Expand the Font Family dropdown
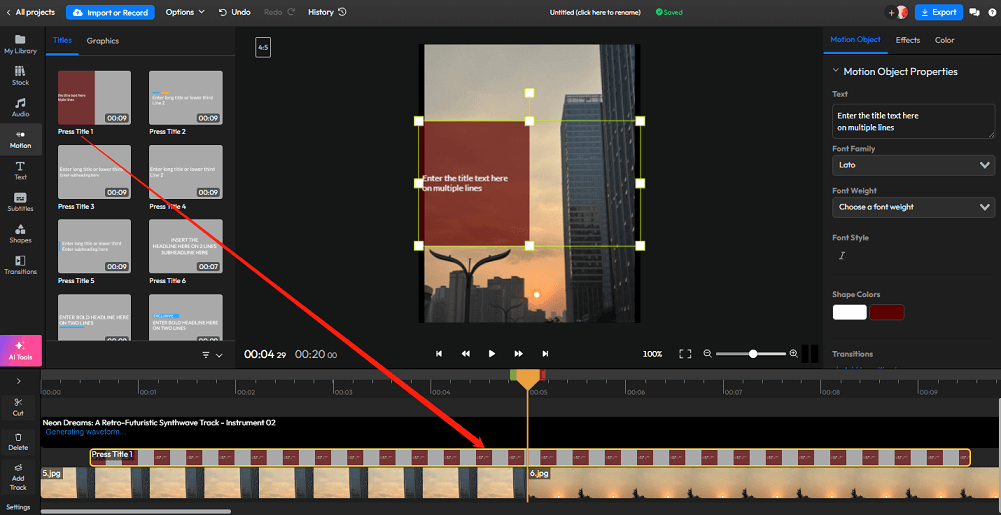This screenshot has height=515, width=1001. click(x=913, y=165)
